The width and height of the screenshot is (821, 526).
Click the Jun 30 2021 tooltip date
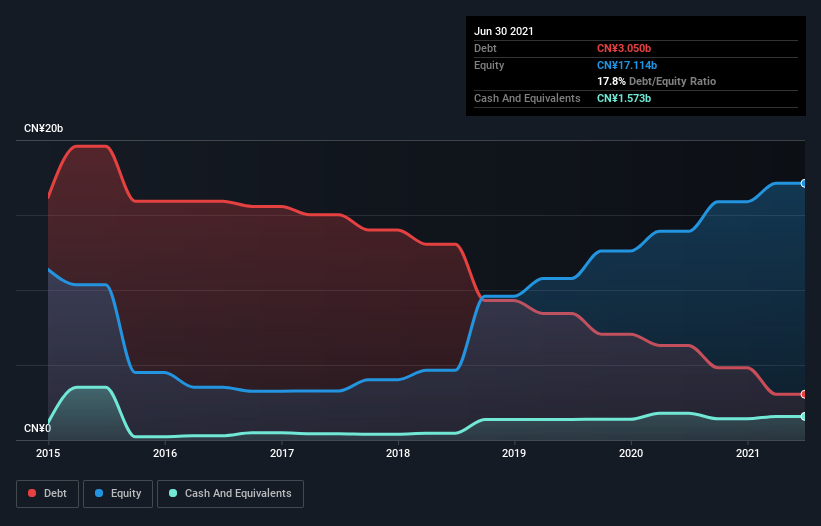[x=504, y=31]
